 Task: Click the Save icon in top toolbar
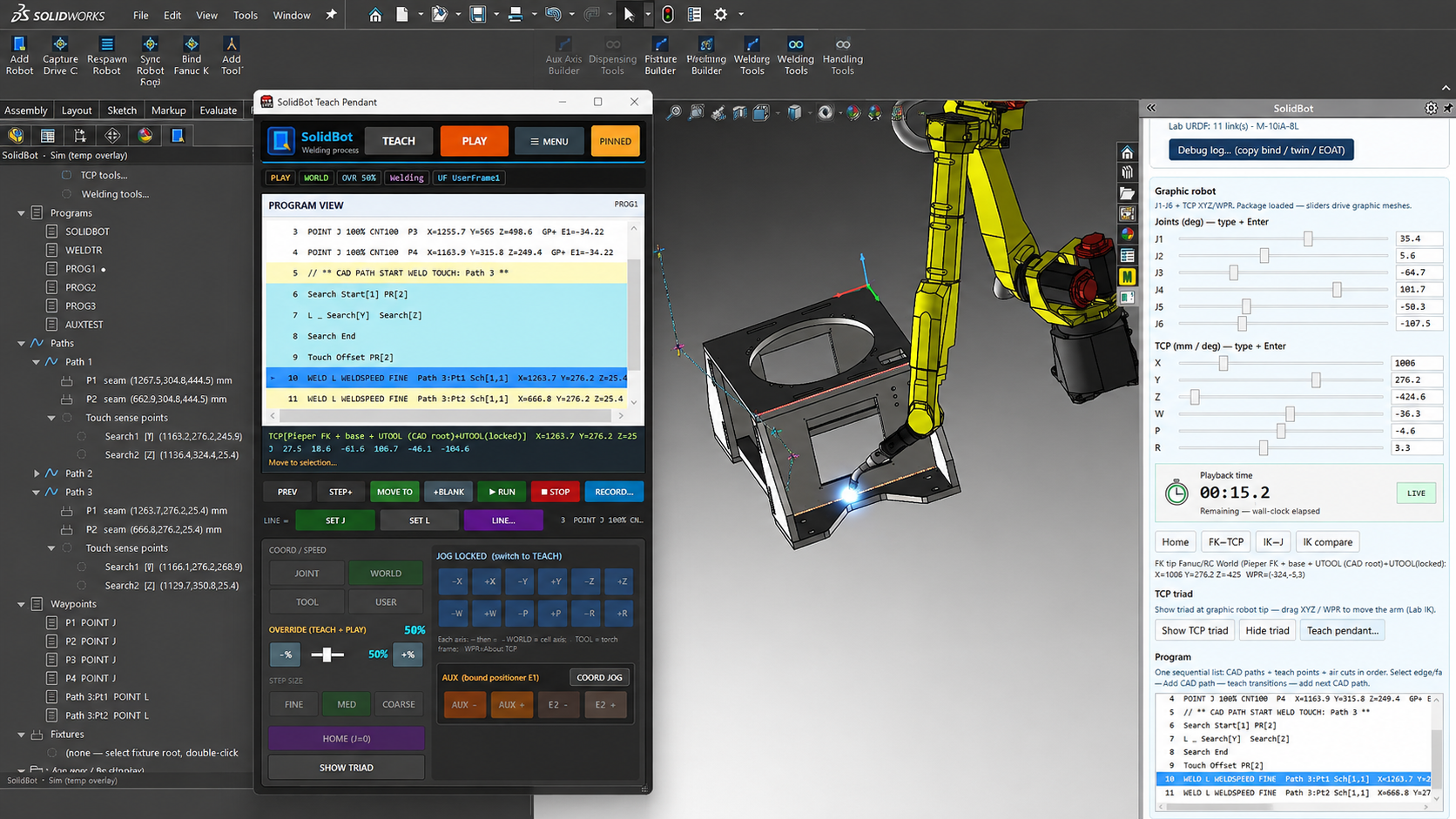478,15
